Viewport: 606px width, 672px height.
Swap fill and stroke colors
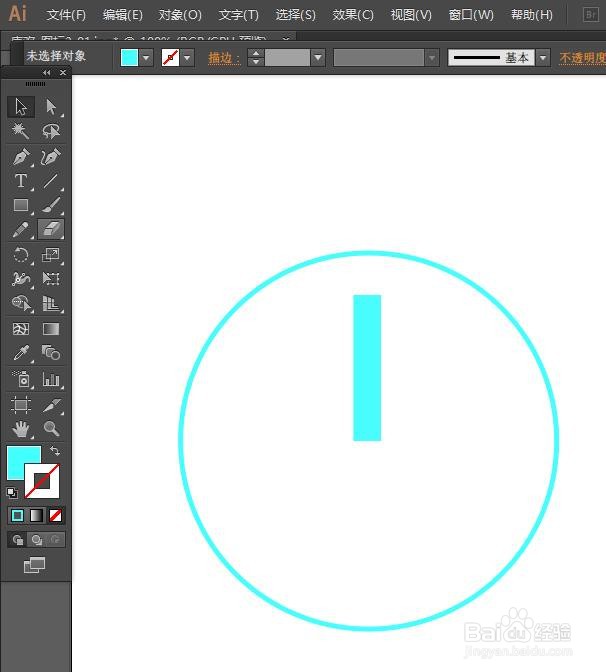[55, 450]
